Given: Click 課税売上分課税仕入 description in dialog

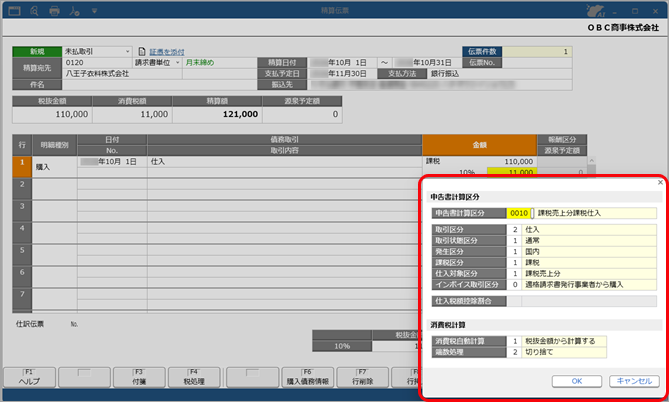Looking at the screenshot, I should (569, 213).
